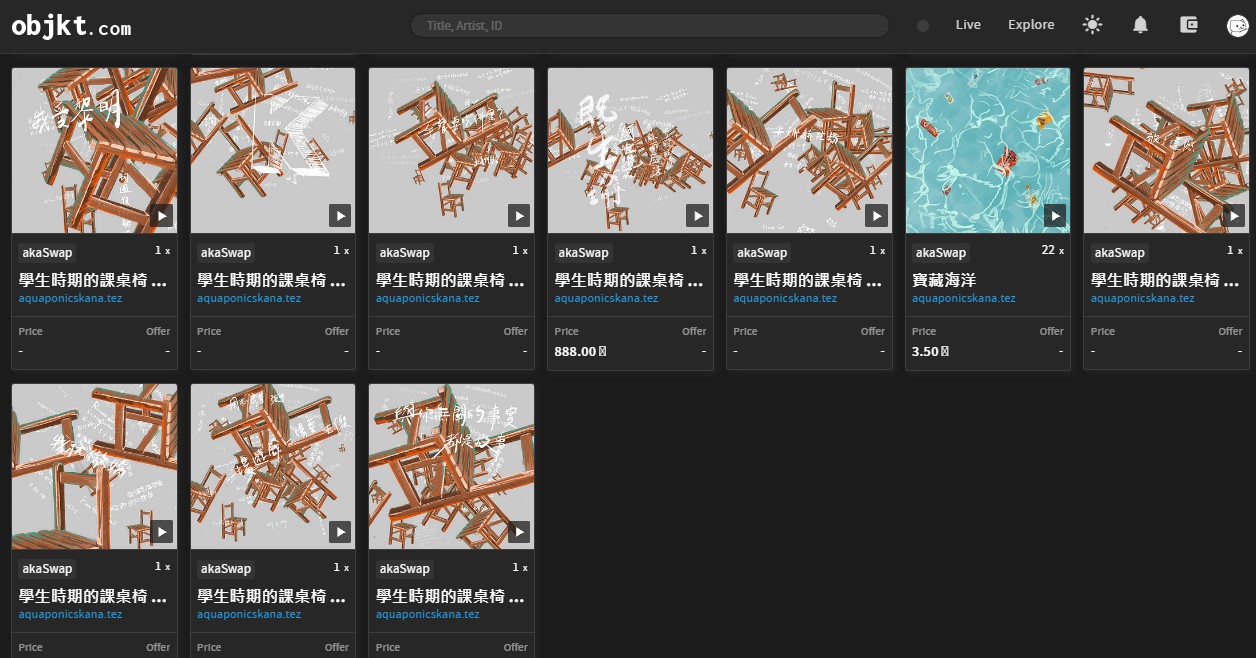Click the 3.50 price on ocean card

[x=930, y=351]
